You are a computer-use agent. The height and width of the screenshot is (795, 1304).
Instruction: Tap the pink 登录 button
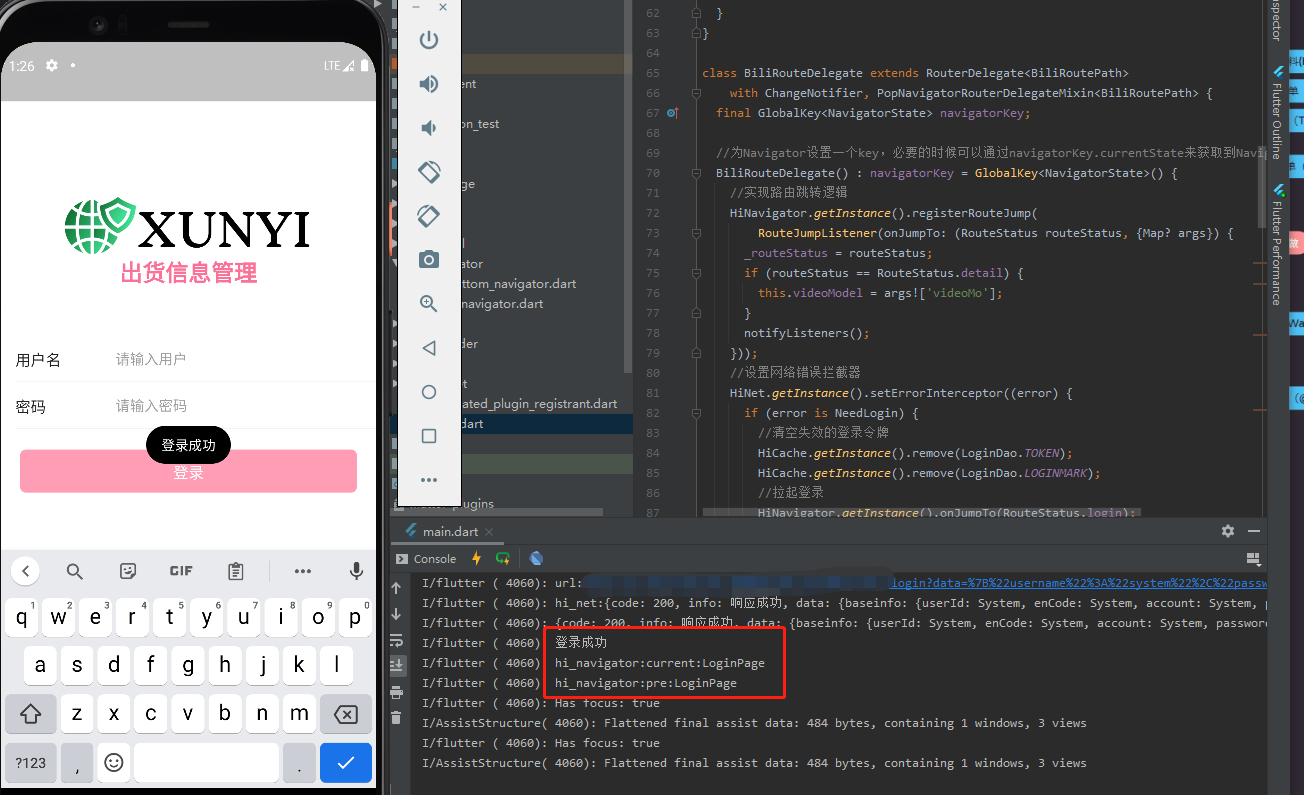coord(188,471)
